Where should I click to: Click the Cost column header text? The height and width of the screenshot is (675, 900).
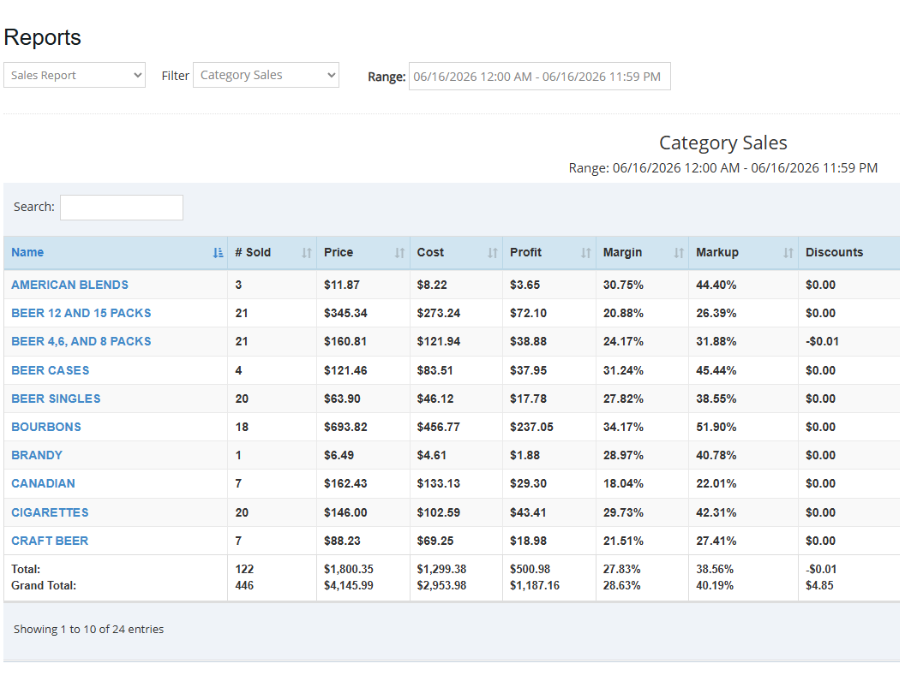point(430,252)
